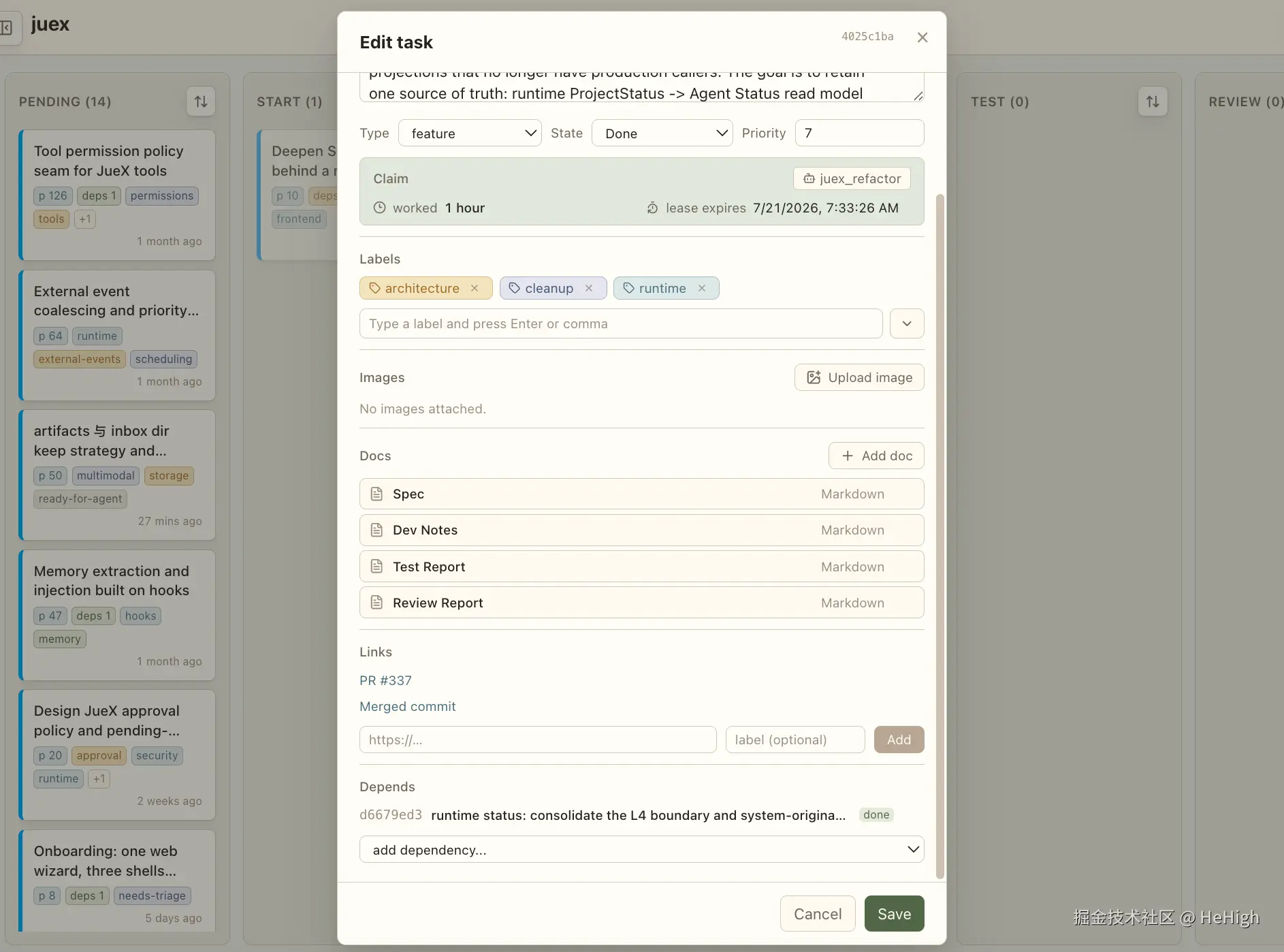The height and width of the screenshot is (952, 1284).
Task: Open the Test Report doc row
Action: click(642, 567)
